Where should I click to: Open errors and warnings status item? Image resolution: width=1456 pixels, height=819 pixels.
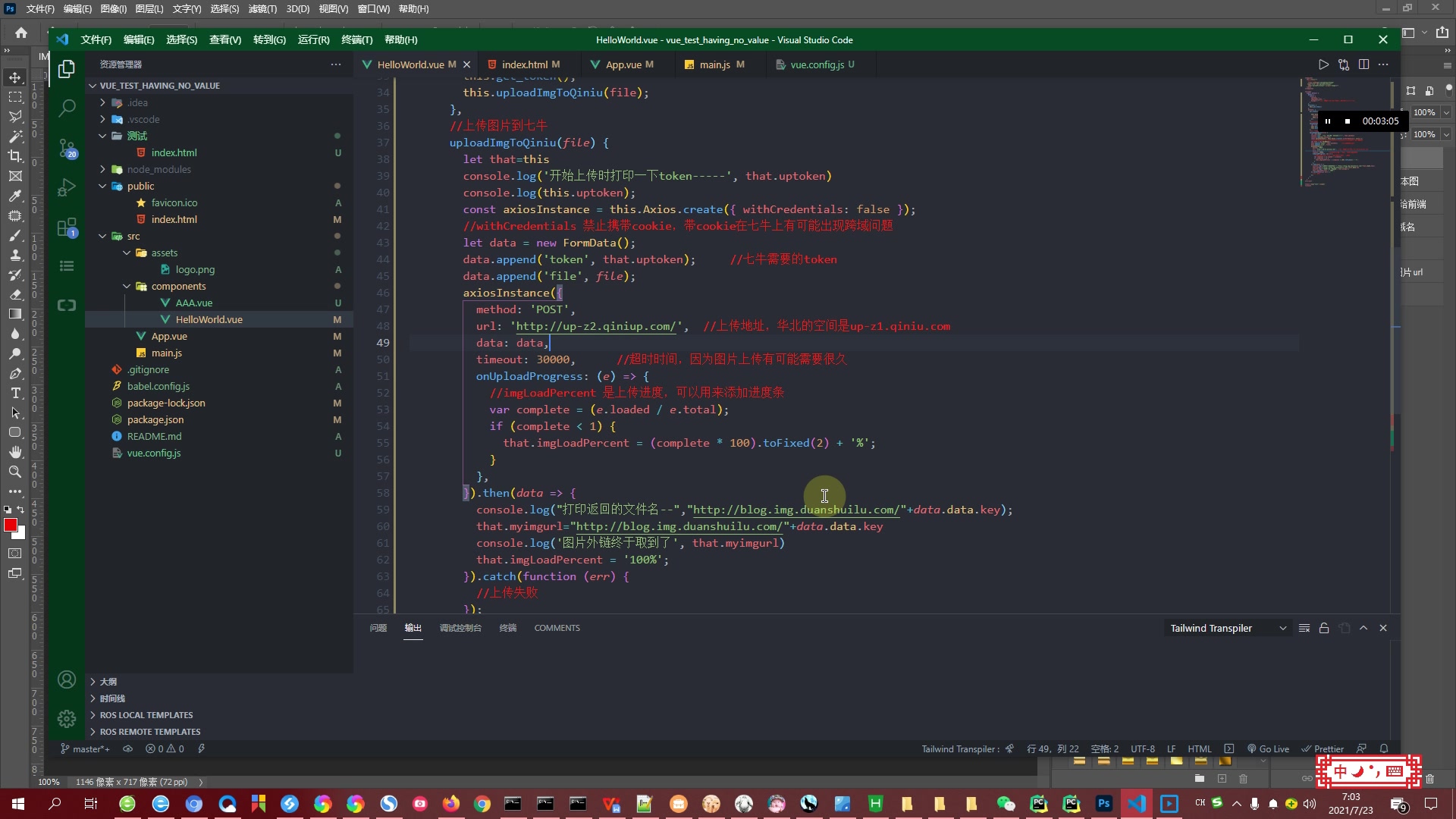(165, 748)
